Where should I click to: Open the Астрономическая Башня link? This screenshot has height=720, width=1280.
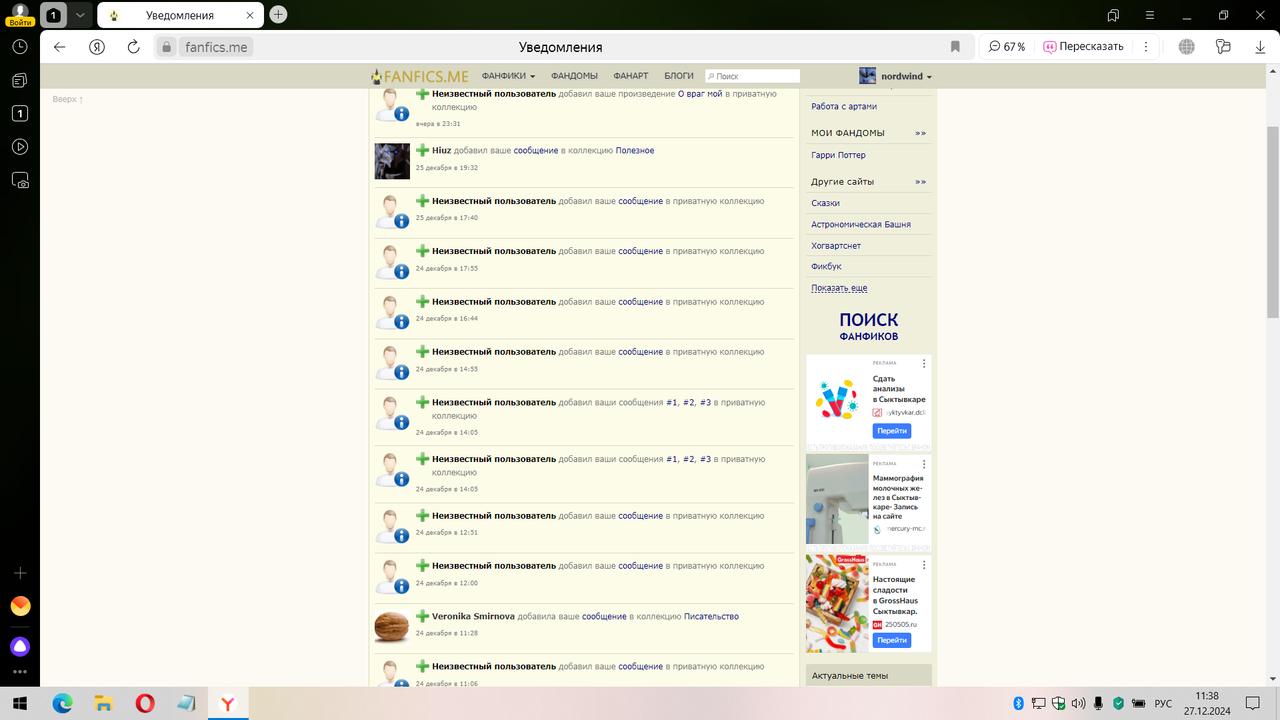point(861,224)
